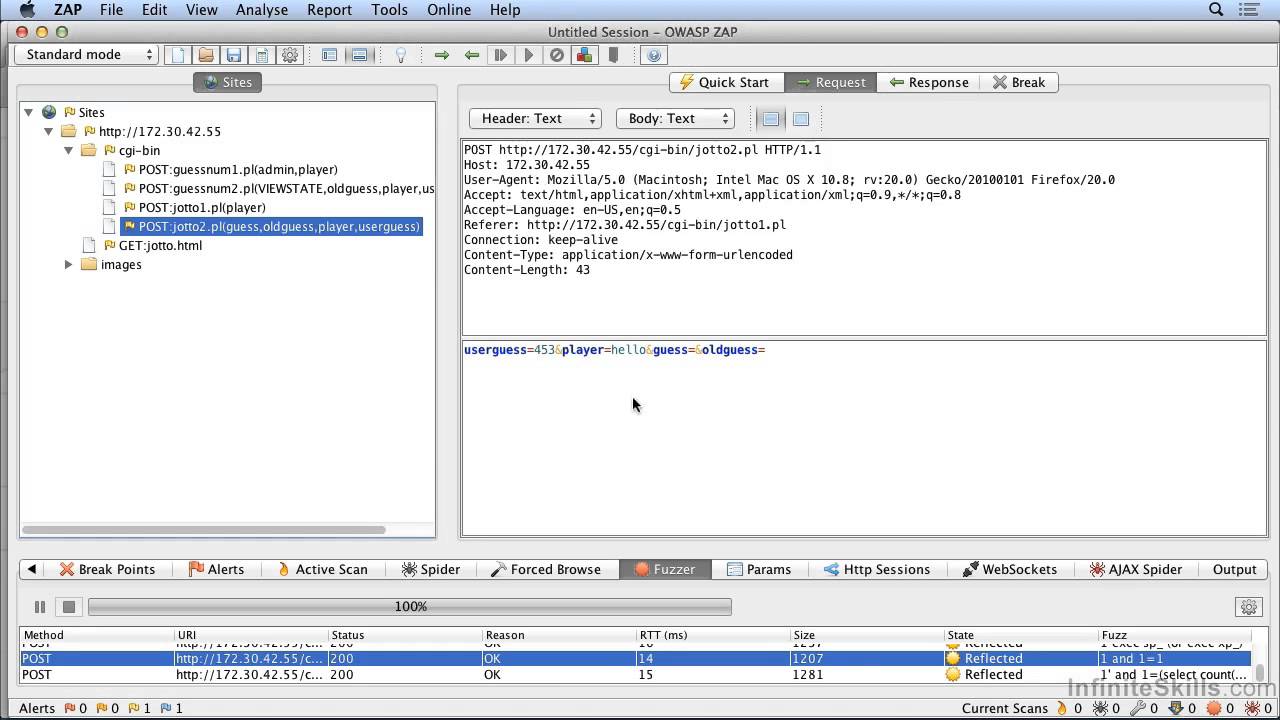Open the Http Sessions tab
The image size is (1280, 720).
pyautogui.click(x=877, y=569)
